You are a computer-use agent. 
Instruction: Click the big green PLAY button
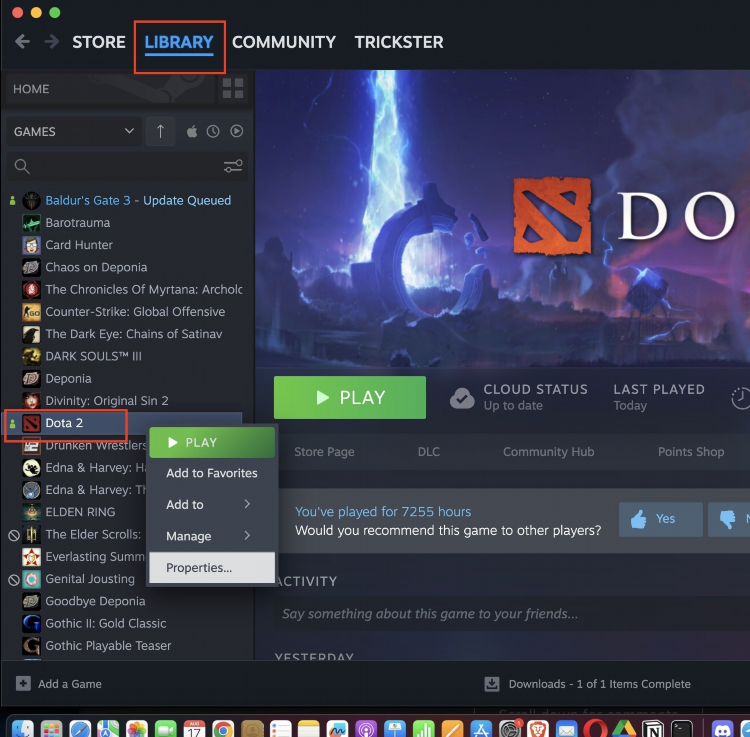click(x=350, y=397)
